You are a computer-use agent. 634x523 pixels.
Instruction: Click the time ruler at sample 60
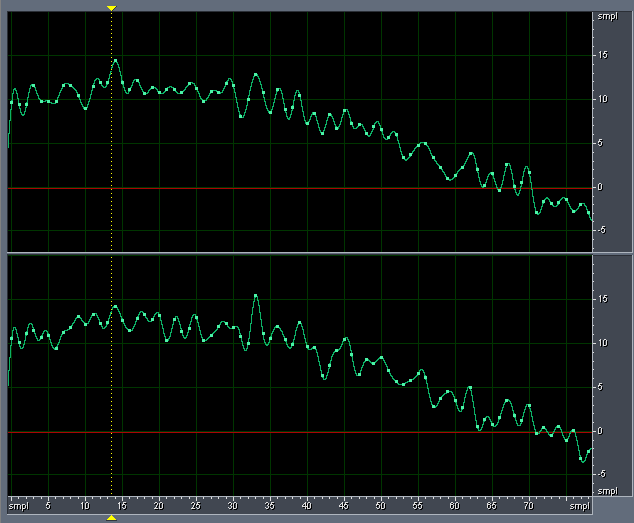(x=455, y=506)
